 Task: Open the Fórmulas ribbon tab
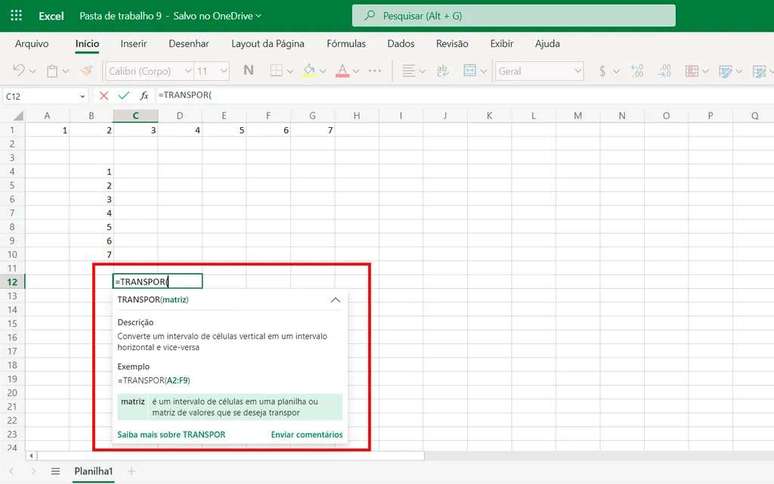[x=346, y=44]
